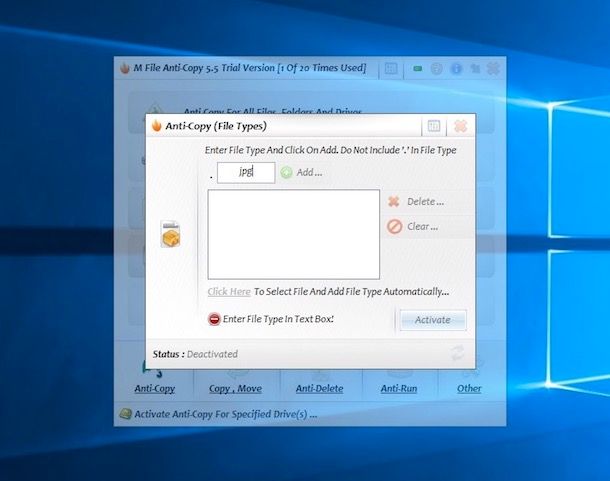Viewport: 610px width, 481px height.
Task: Click the Add ... button label
Action: coord(309,172)
